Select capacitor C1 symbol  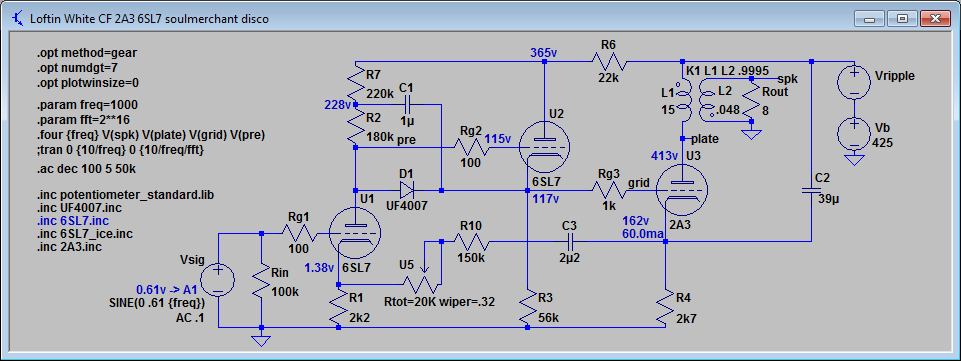(406, 104)
